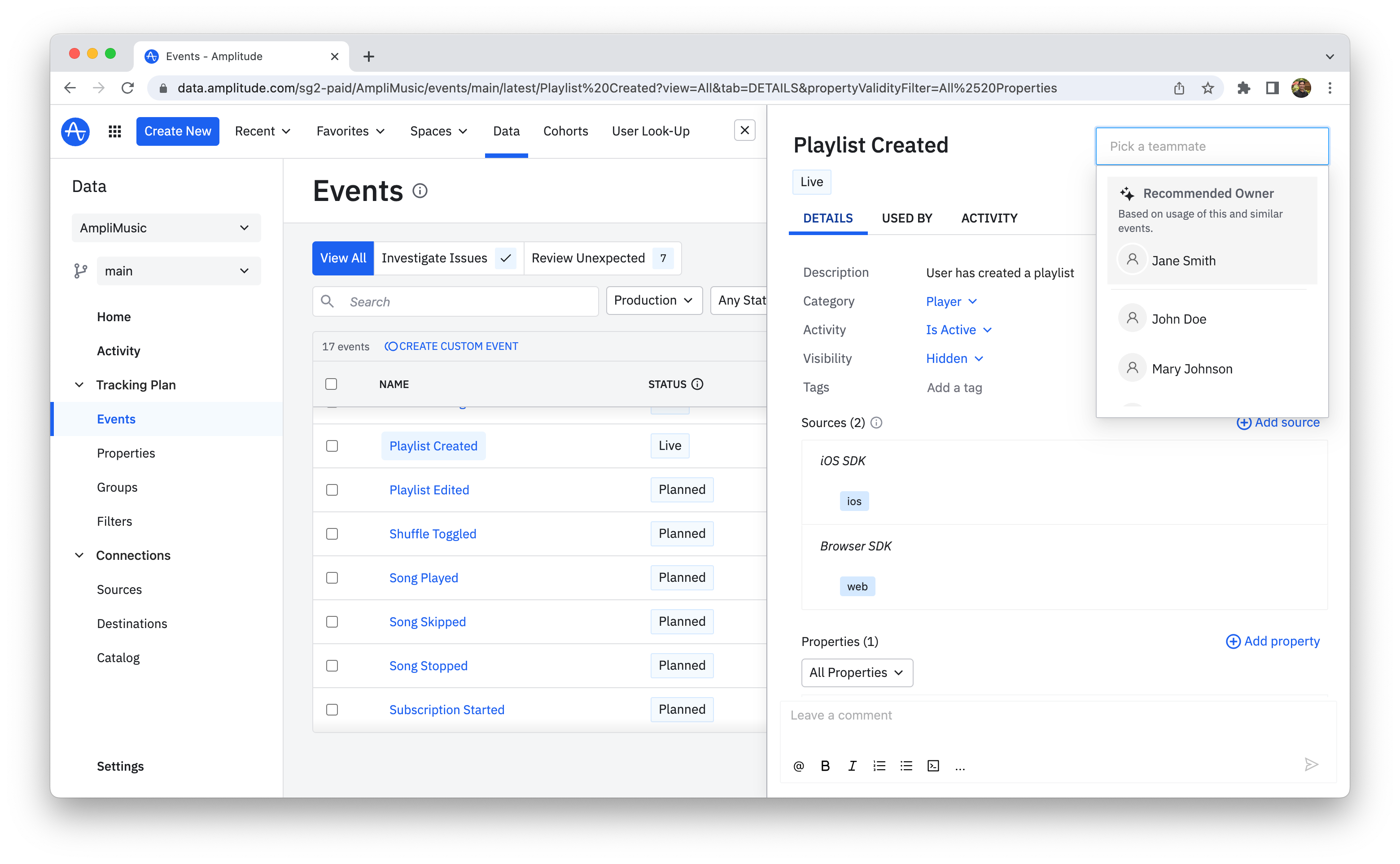The image size is (1400, 864).
Task: Open the Shuffle Toggled event link
Action: (433, 534)
